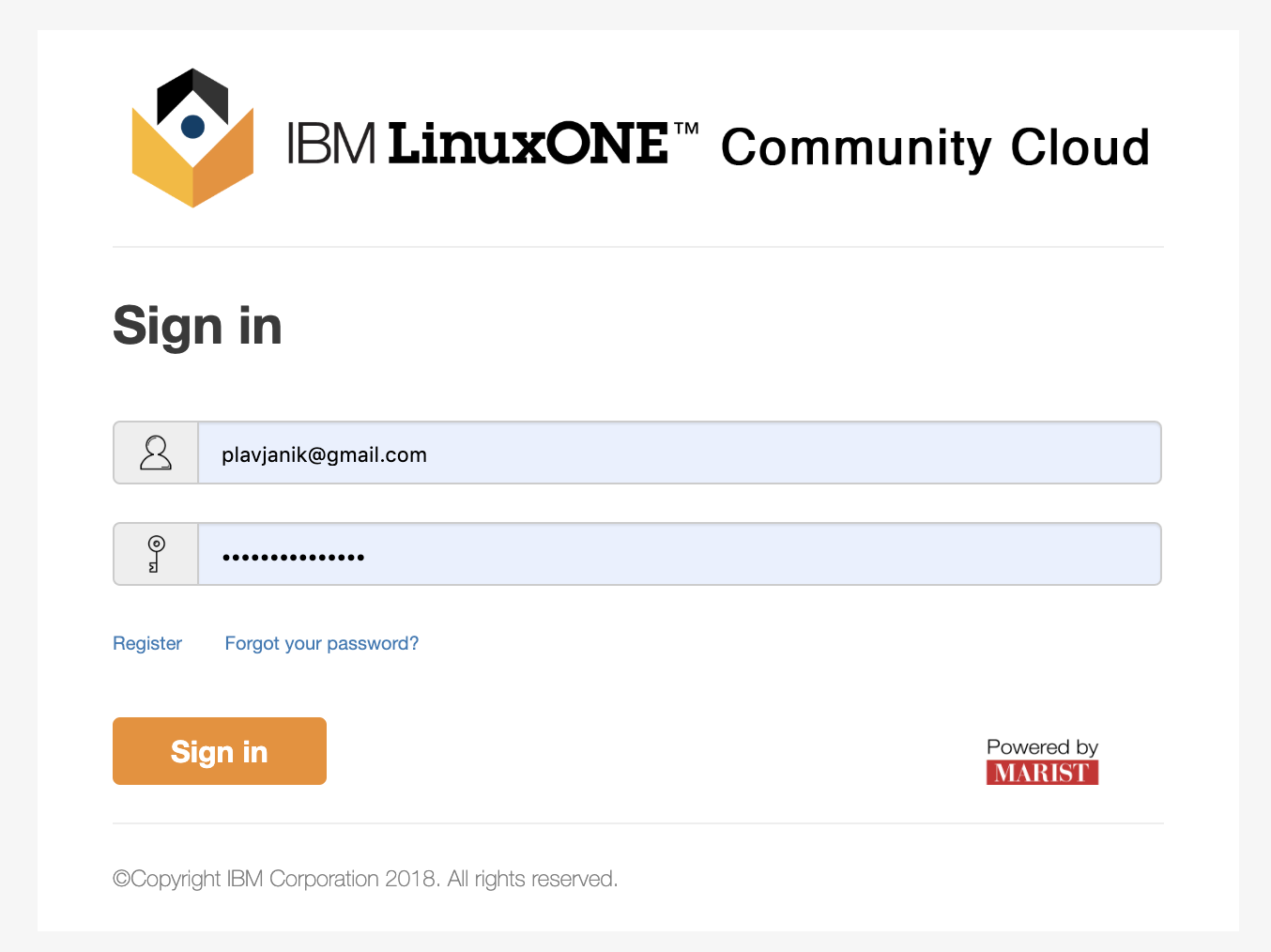
Task: Click the user silhouette icon
Action: coord(156,453)
